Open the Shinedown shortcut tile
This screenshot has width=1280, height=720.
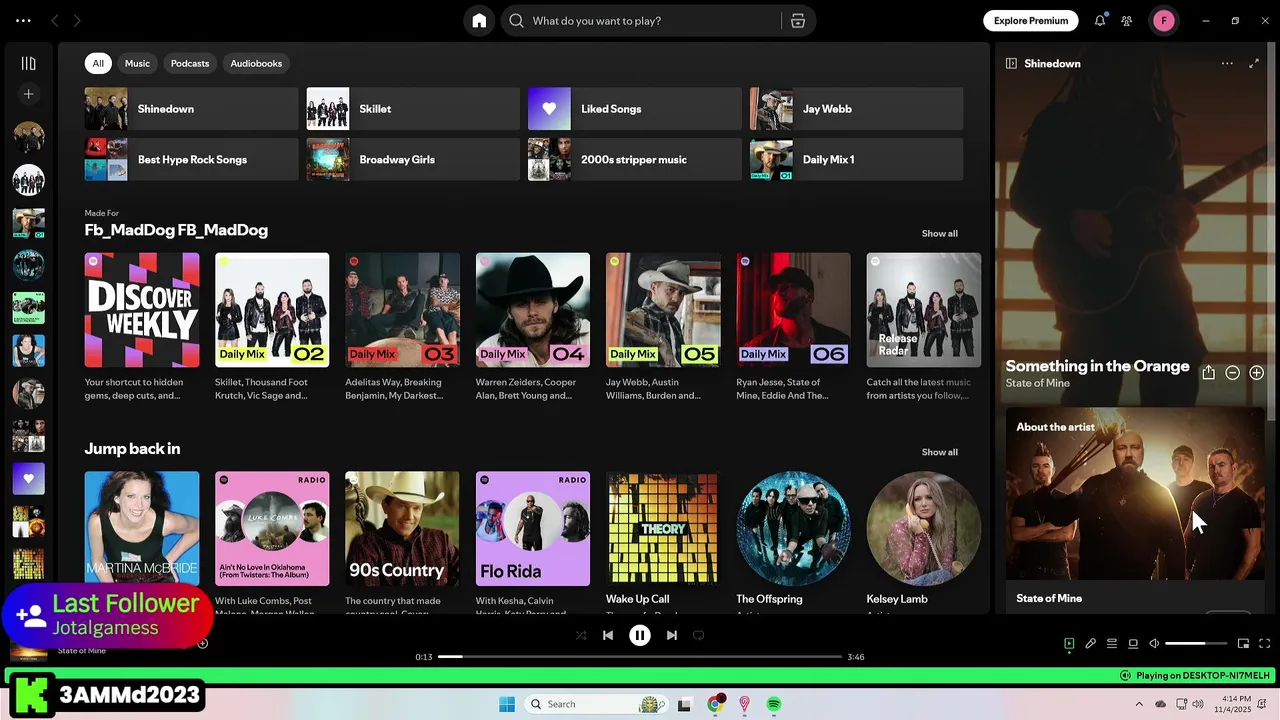[x=191, y=109]
